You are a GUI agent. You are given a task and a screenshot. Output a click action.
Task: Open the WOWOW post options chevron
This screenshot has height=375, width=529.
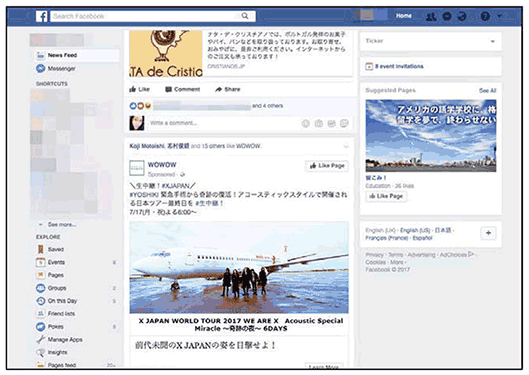(x=346, y=146)
